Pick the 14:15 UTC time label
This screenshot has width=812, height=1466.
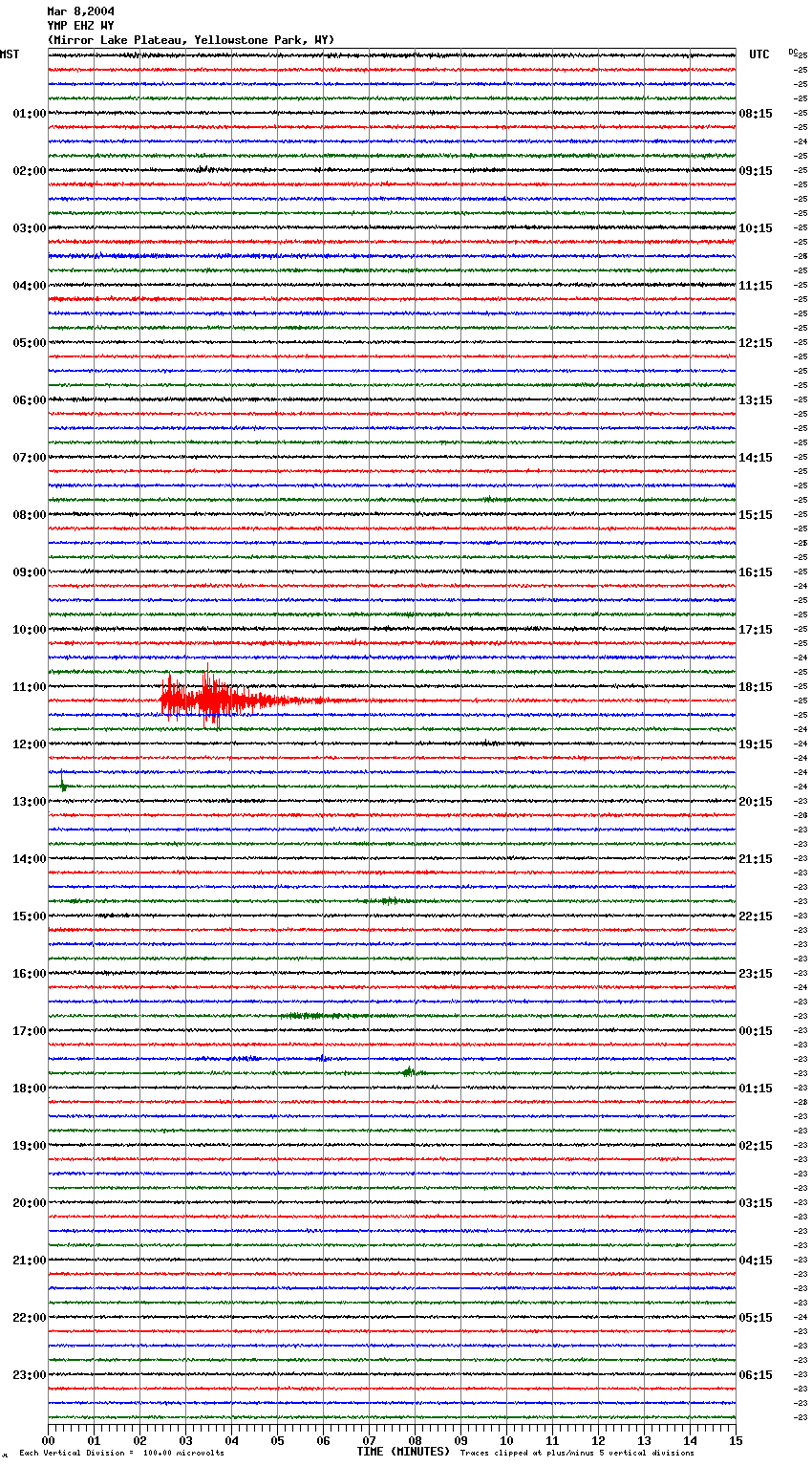point(756,458)
